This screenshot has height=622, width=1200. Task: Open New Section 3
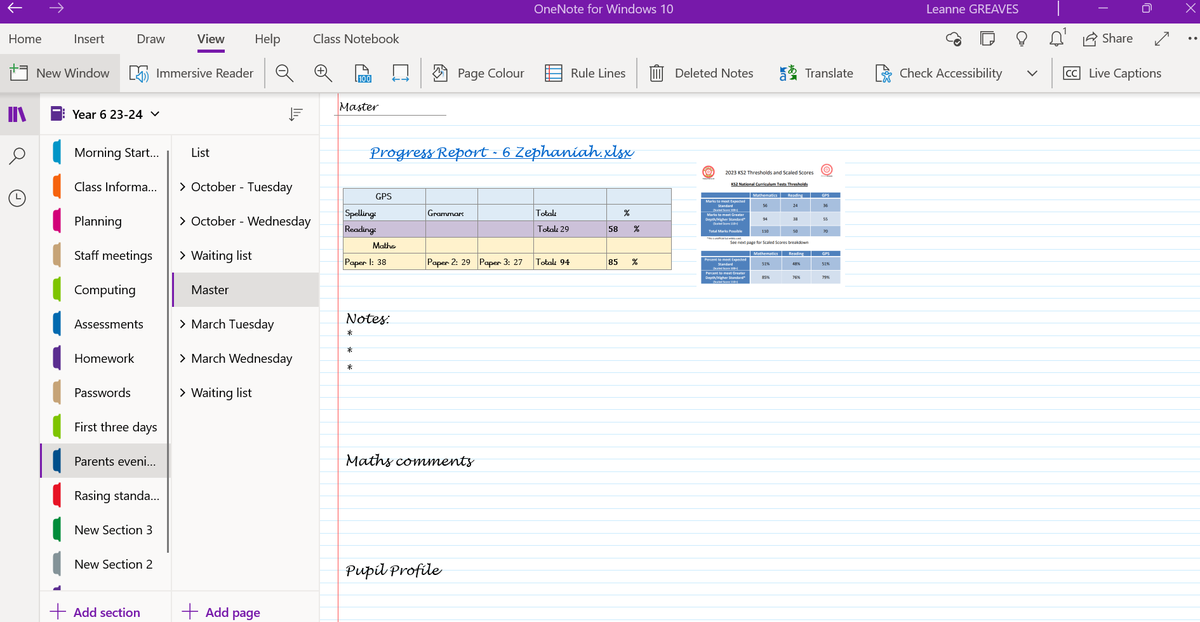(x=105, y=530)
